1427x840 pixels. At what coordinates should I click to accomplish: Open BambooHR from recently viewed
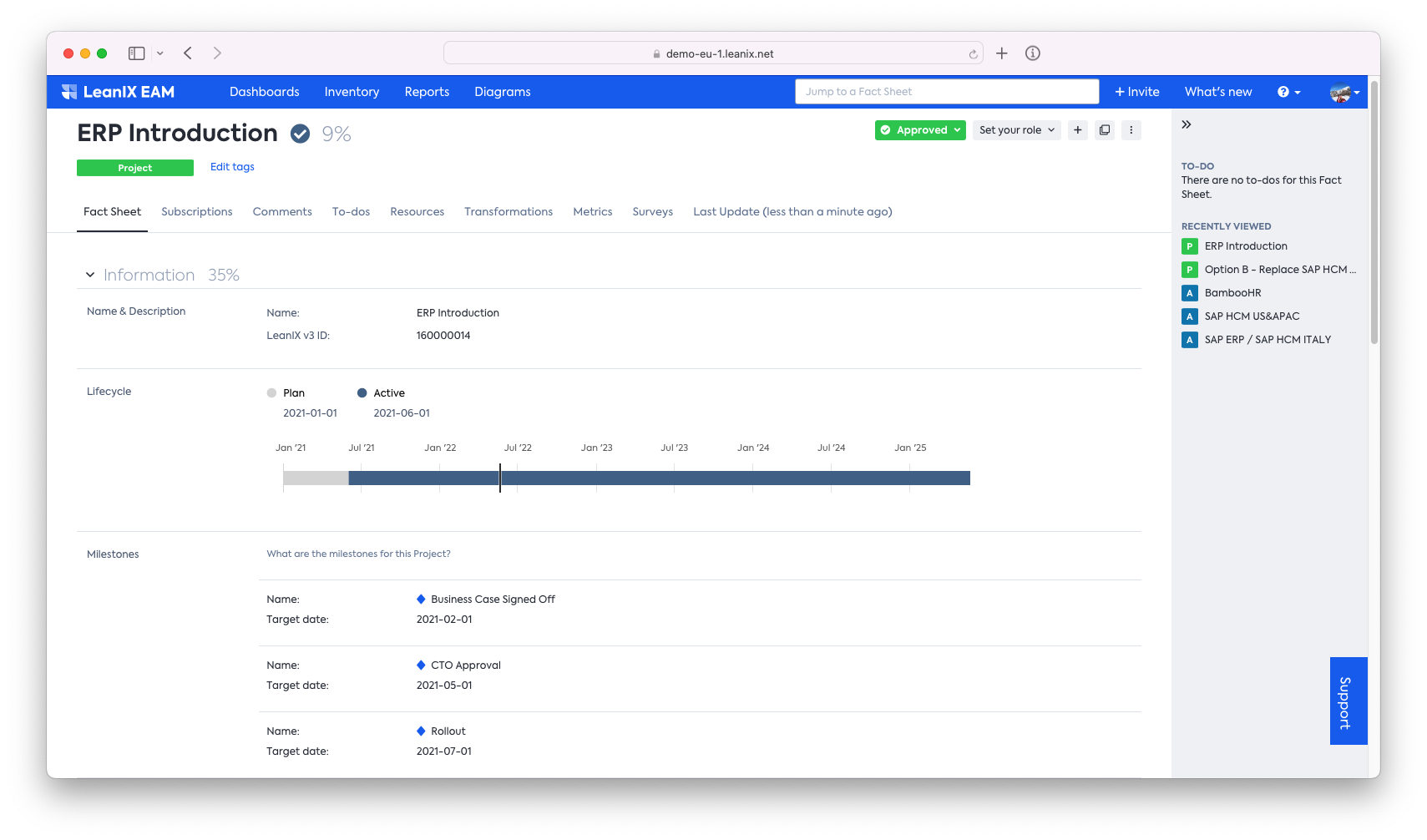[x=1233, y=293]
